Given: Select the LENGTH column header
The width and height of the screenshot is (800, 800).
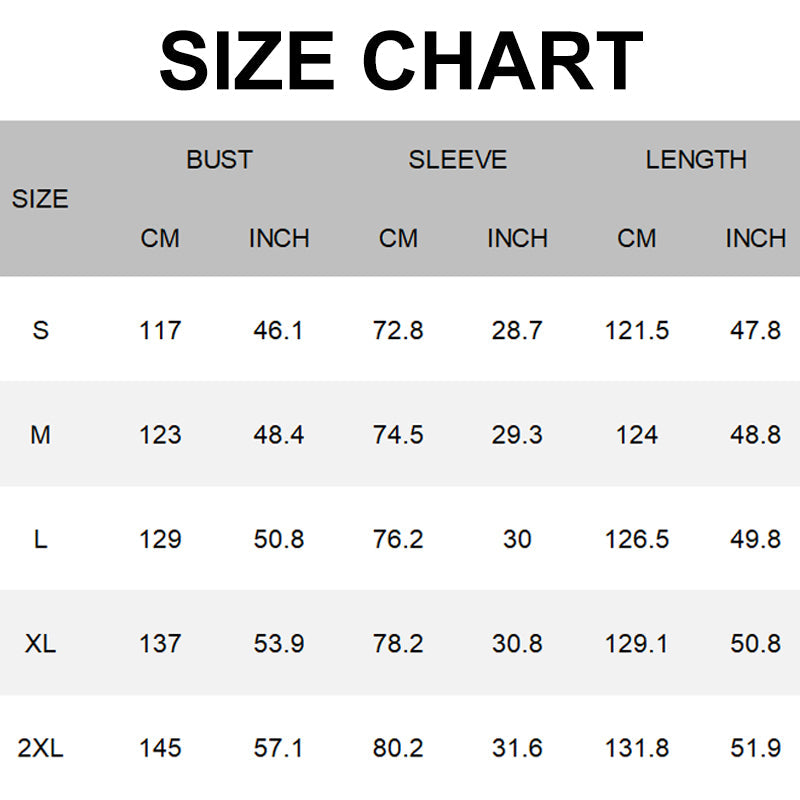Looking at the screenshot, I should tap(696, 159).
